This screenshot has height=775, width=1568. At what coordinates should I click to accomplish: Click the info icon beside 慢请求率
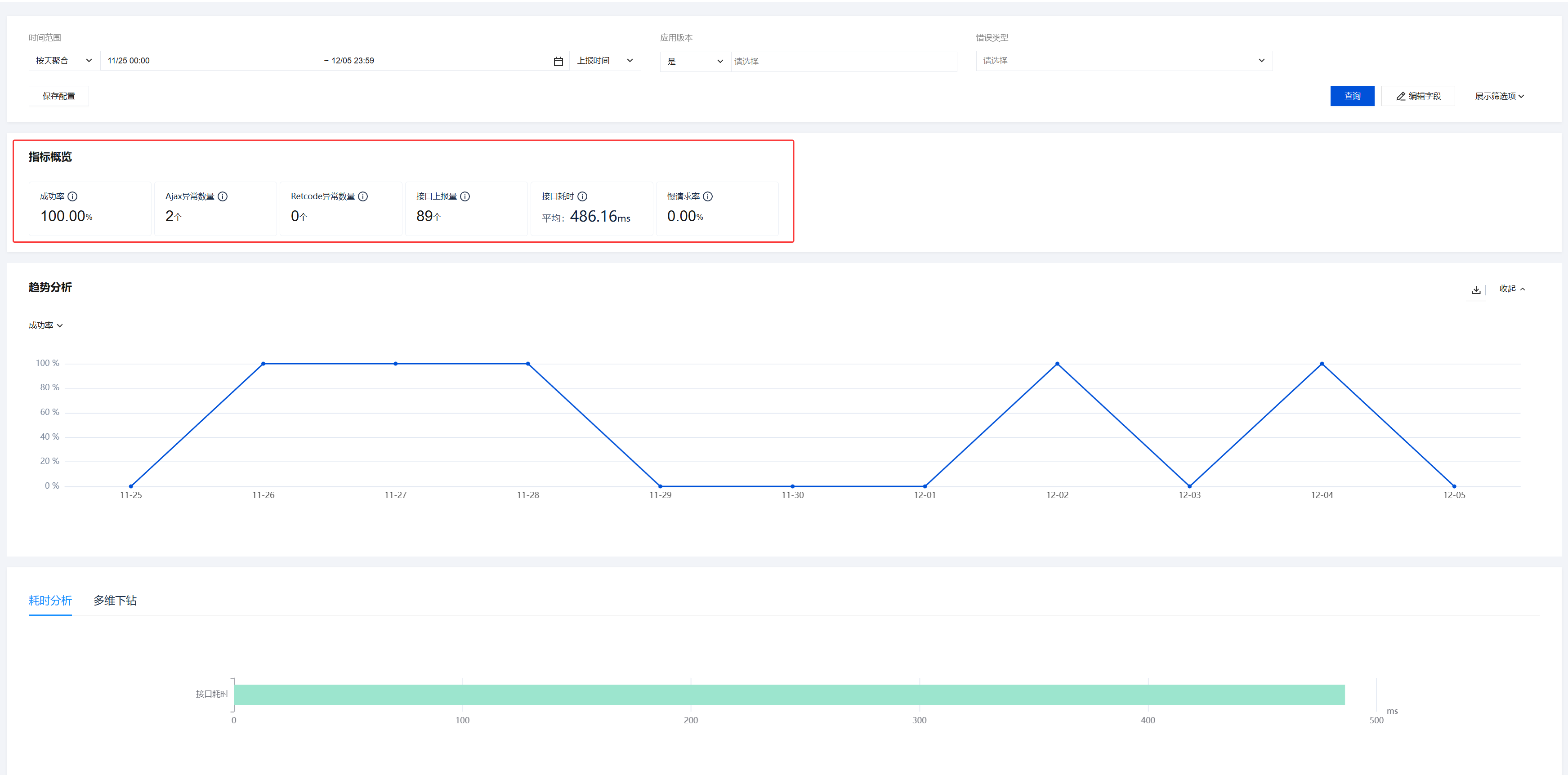(x=708, y=196)
